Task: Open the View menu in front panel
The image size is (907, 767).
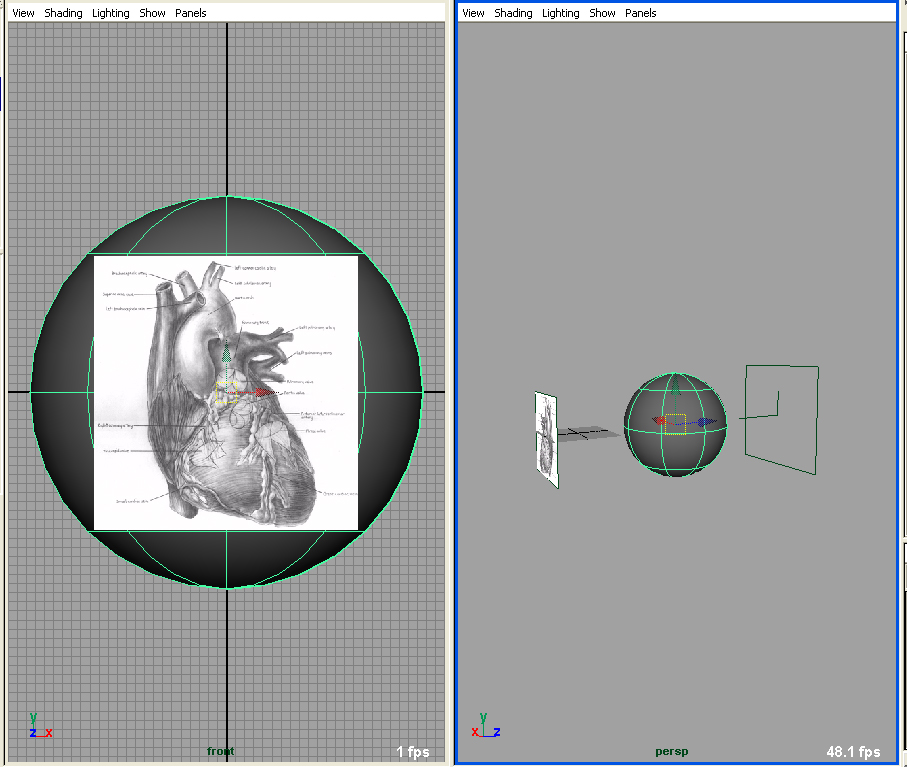Action: coord(23,13)
